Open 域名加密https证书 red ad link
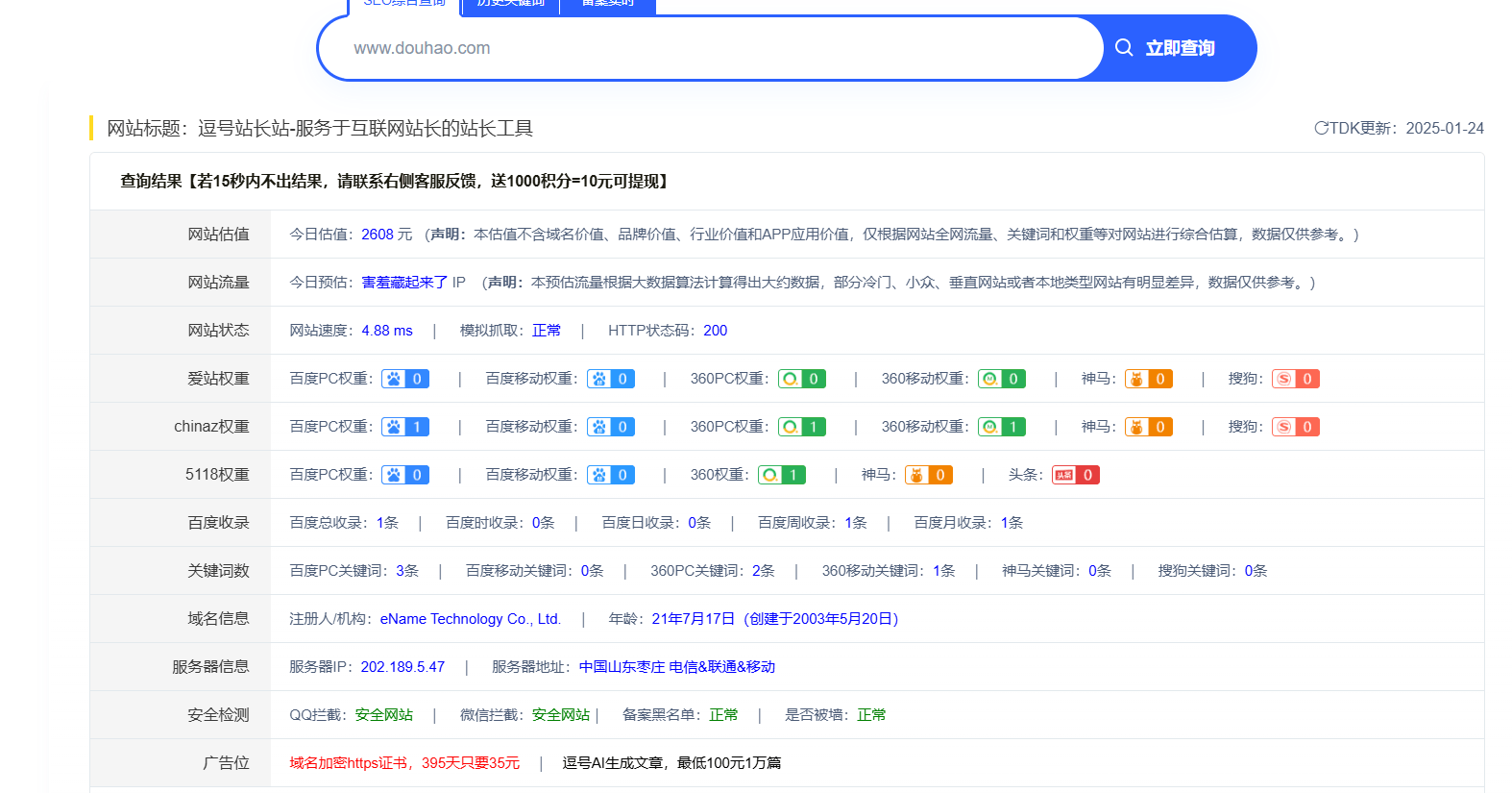1512x793 pixels. tap(404, 763)
